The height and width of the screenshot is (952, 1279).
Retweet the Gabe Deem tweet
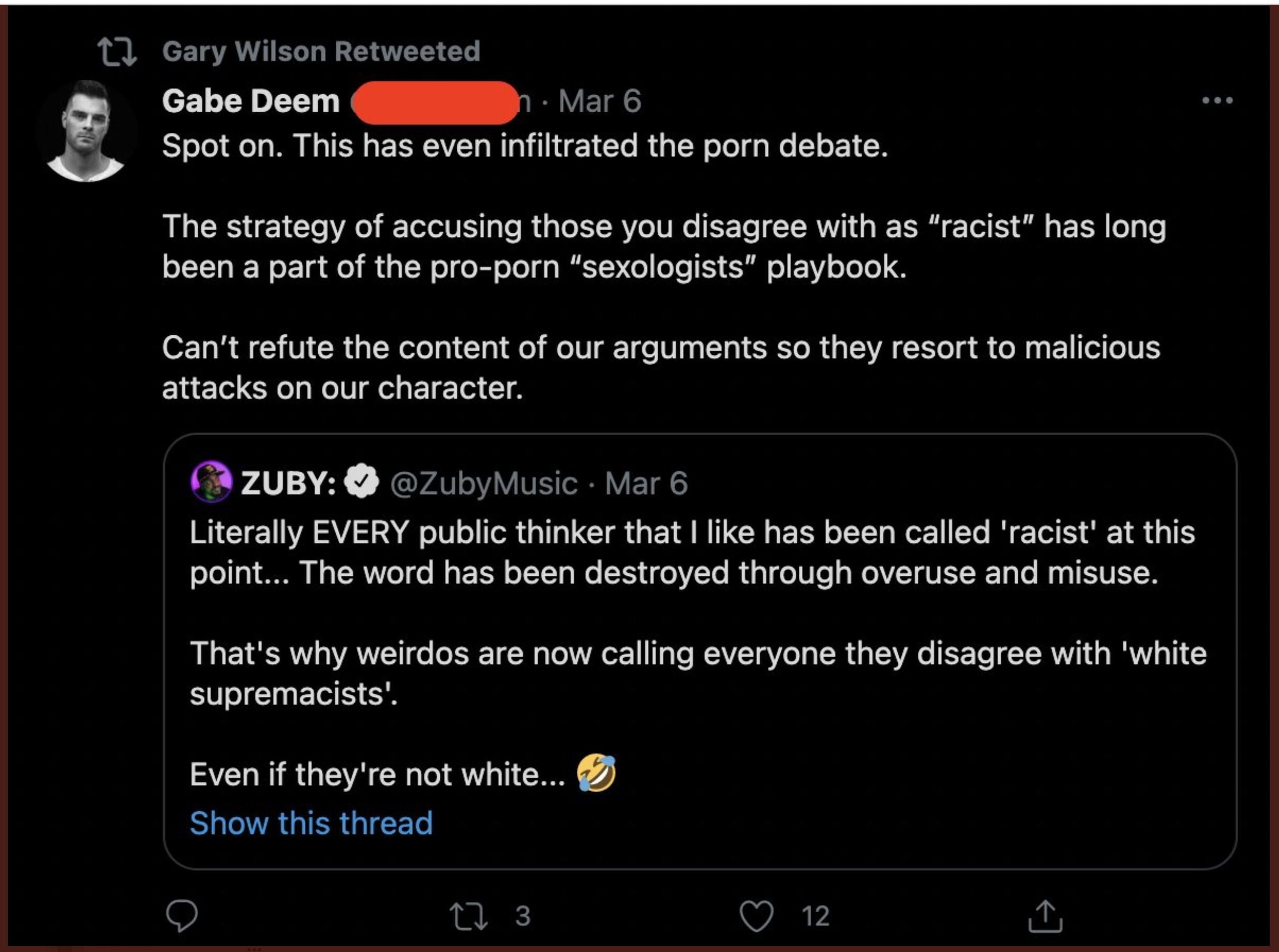coord(468,916)
